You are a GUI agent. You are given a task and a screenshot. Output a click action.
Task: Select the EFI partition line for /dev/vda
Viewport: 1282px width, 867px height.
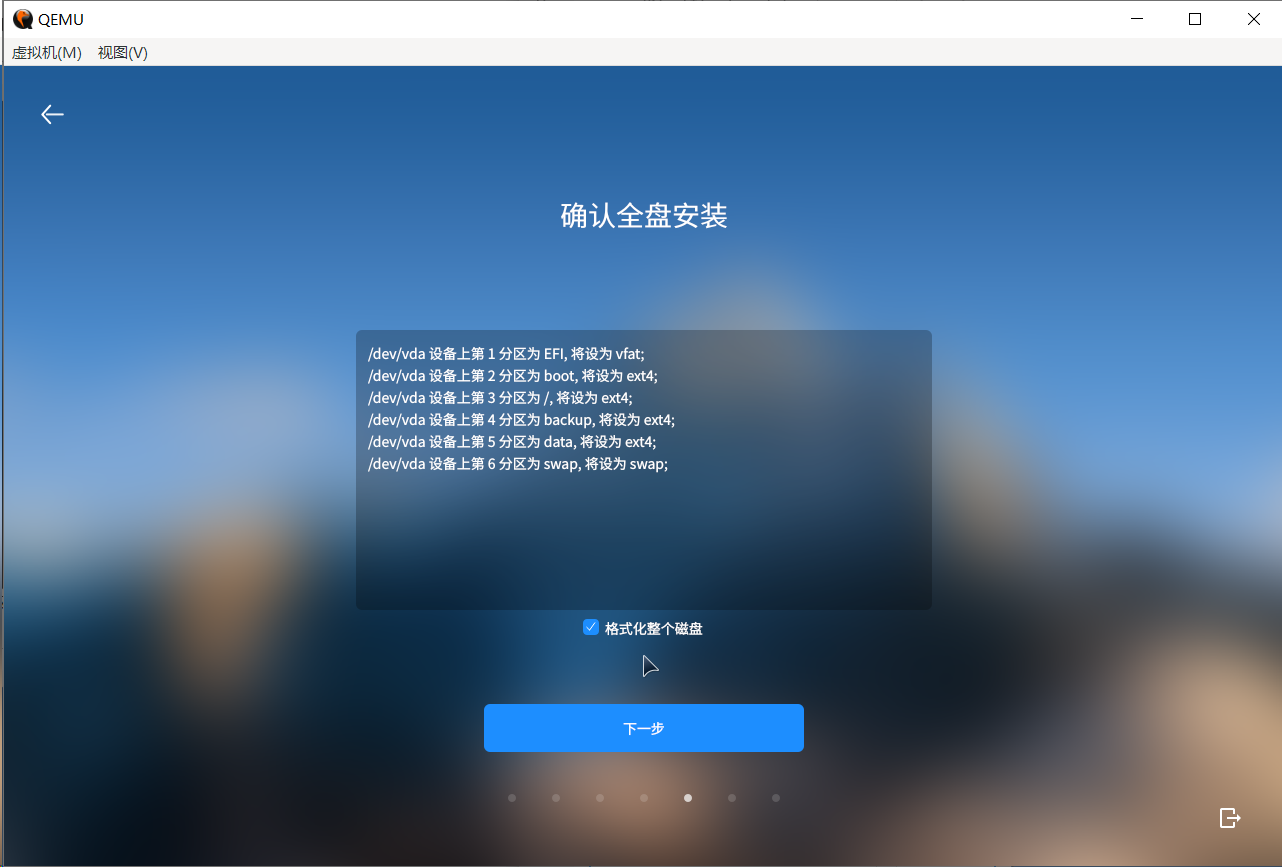(x=505, y=354)
